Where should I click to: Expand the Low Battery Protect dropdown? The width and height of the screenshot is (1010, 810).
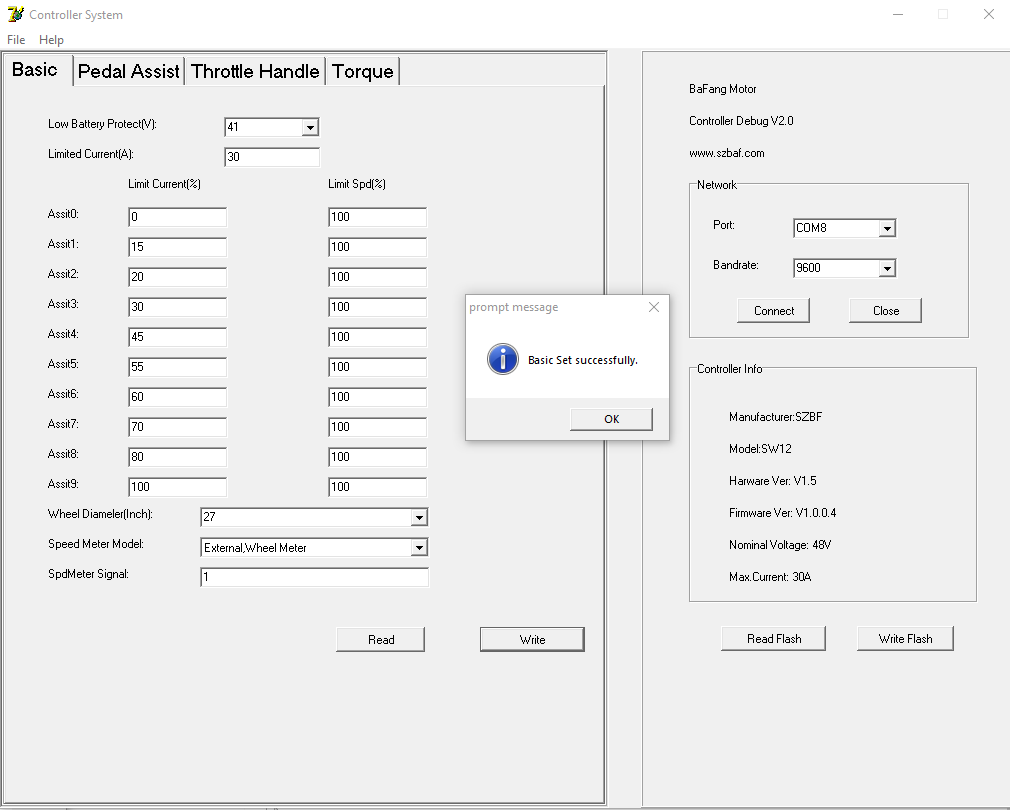(310, 127)
